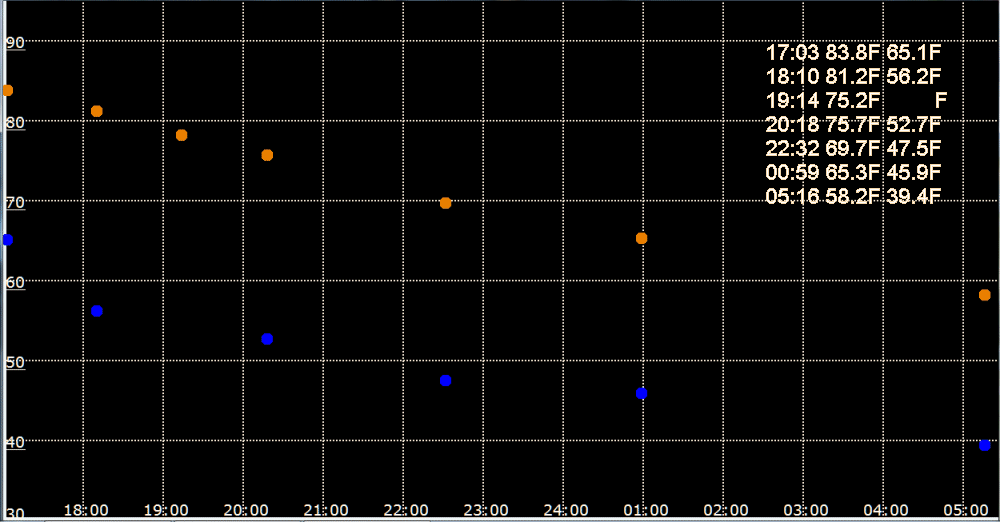Select the orange point at 58.2F
The width and height of the screenshot is (1000, 522).
(985, 295)
